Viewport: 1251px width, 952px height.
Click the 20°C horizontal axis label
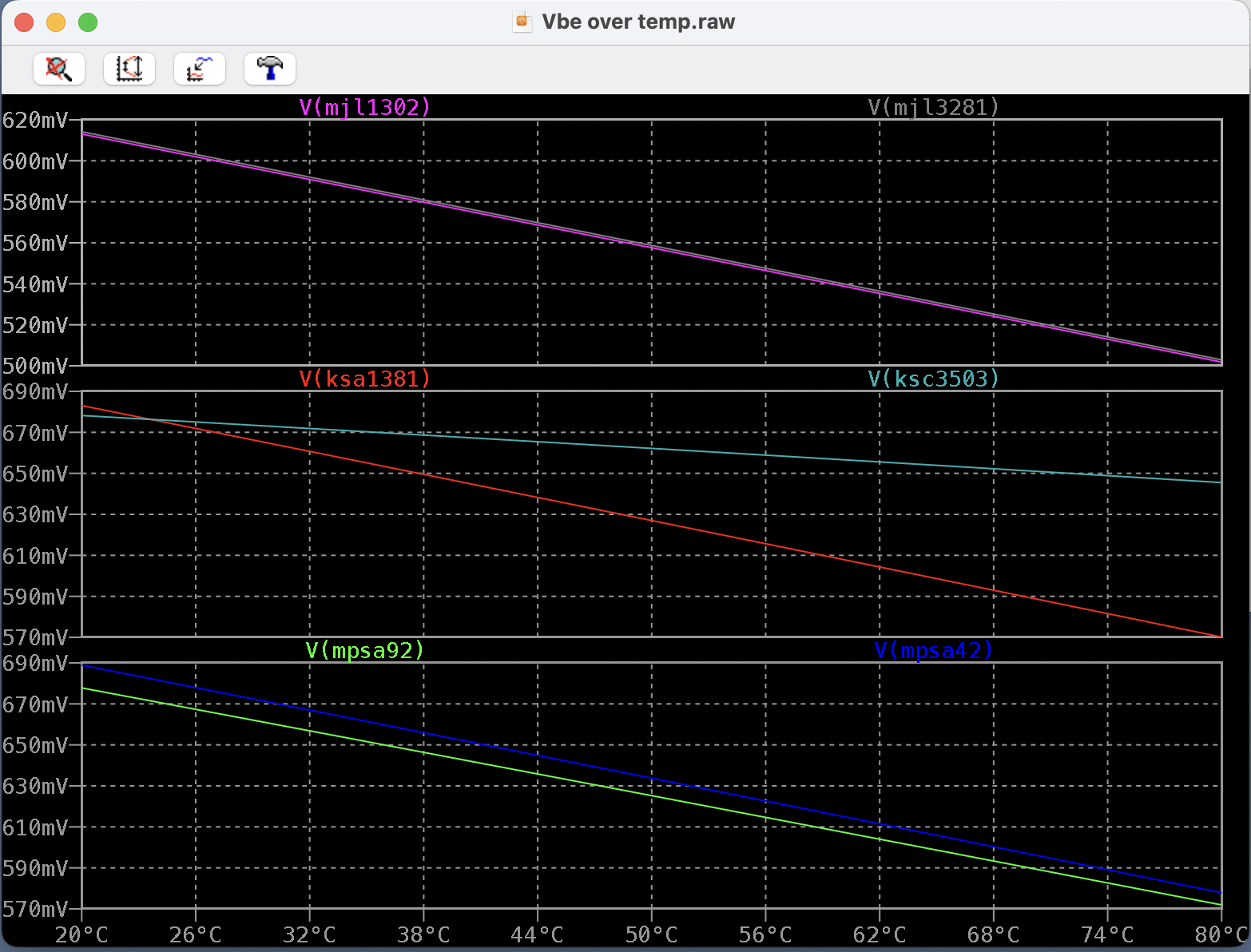[x=81, y=934]
